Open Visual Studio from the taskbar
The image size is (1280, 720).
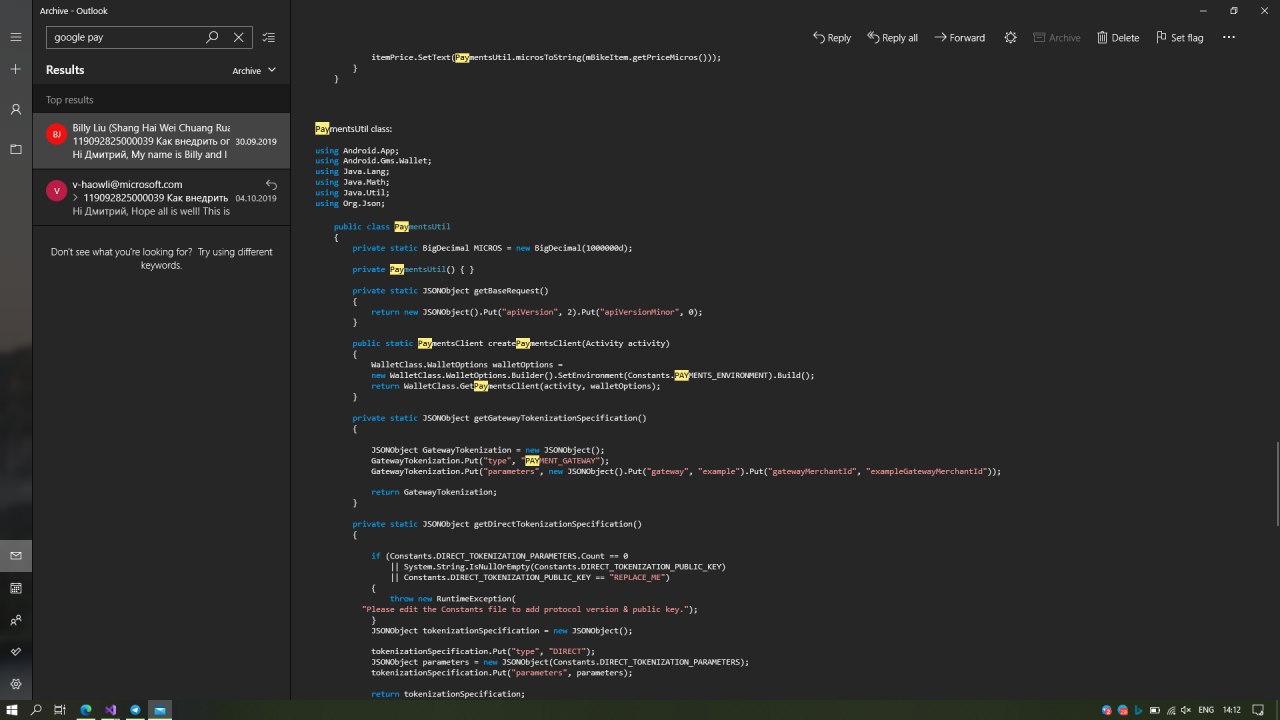coord(110,710)
